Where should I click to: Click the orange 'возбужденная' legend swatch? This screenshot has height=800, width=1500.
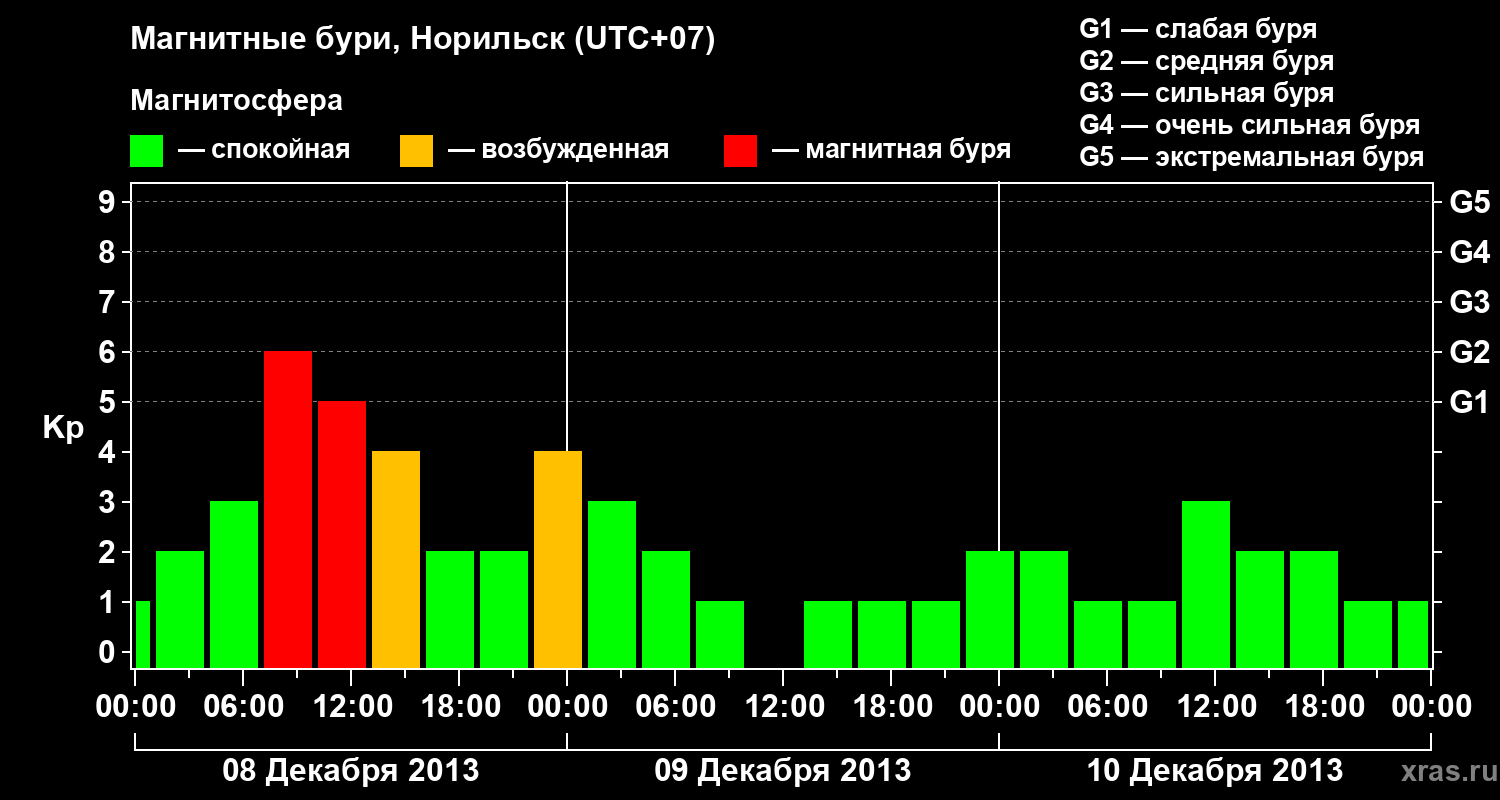417,151
